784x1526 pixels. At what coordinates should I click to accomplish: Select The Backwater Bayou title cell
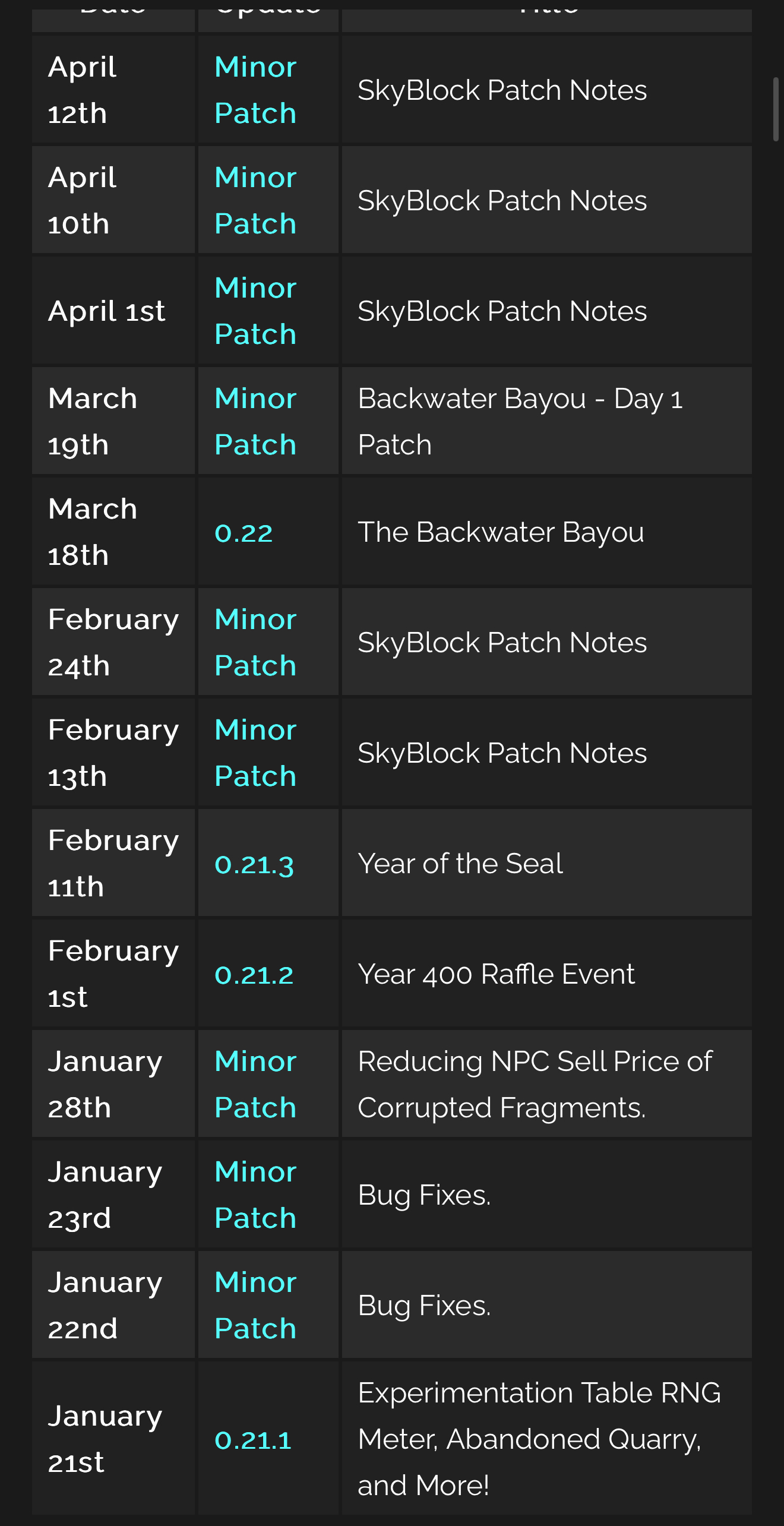click(547, 532)
